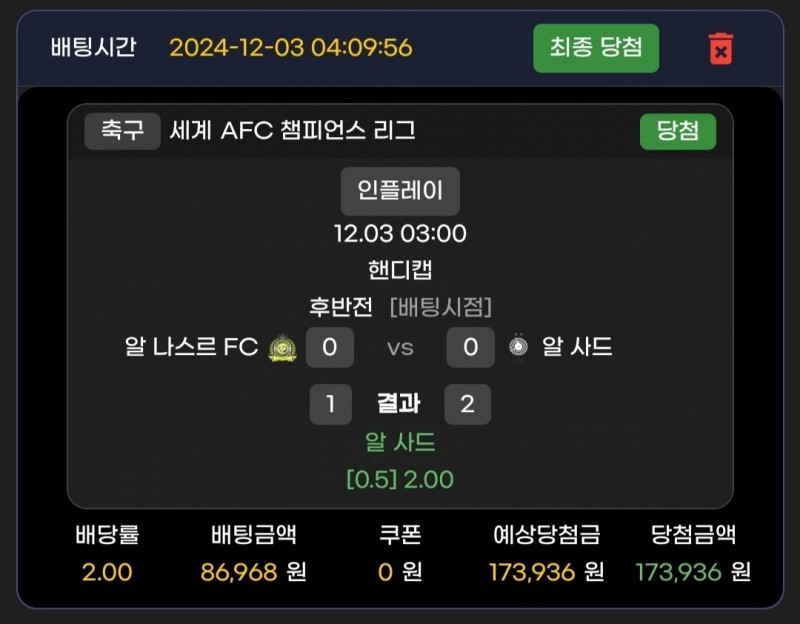Click the 알 나스르 FC team name

(192, 347)
